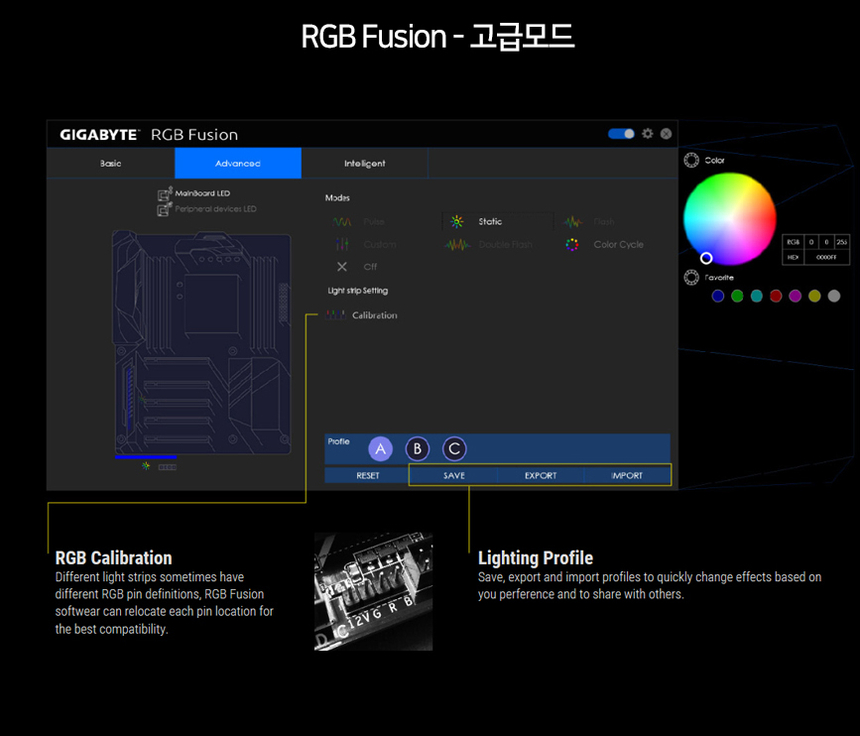Pick the Custom mode sliders icon
860x736 pixels.
pos(342,244)
